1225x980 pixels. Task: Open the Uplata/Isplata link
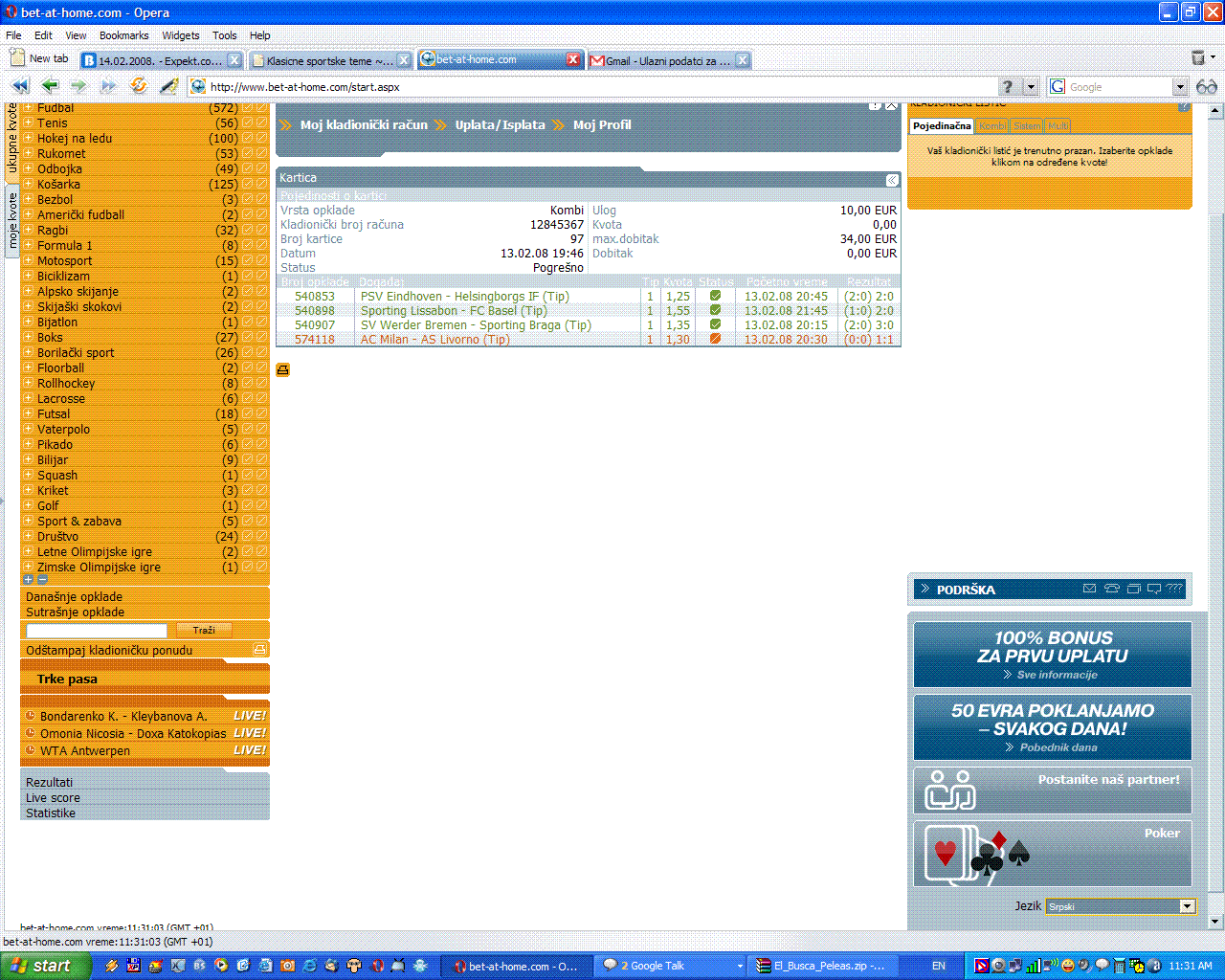pyautogui.click(x=500, y=125)
